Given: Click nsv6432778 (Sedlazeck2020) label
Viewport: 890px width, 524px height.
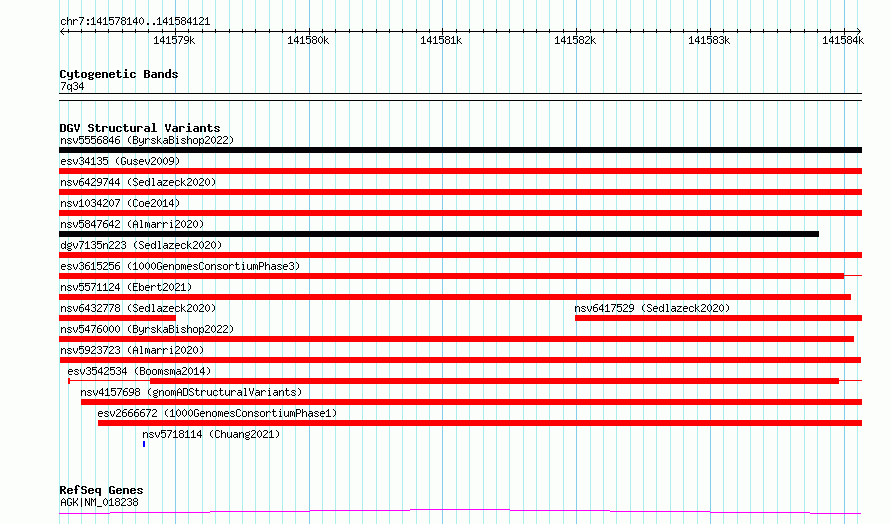Looking at the screenshot, I should click(138, 308).
